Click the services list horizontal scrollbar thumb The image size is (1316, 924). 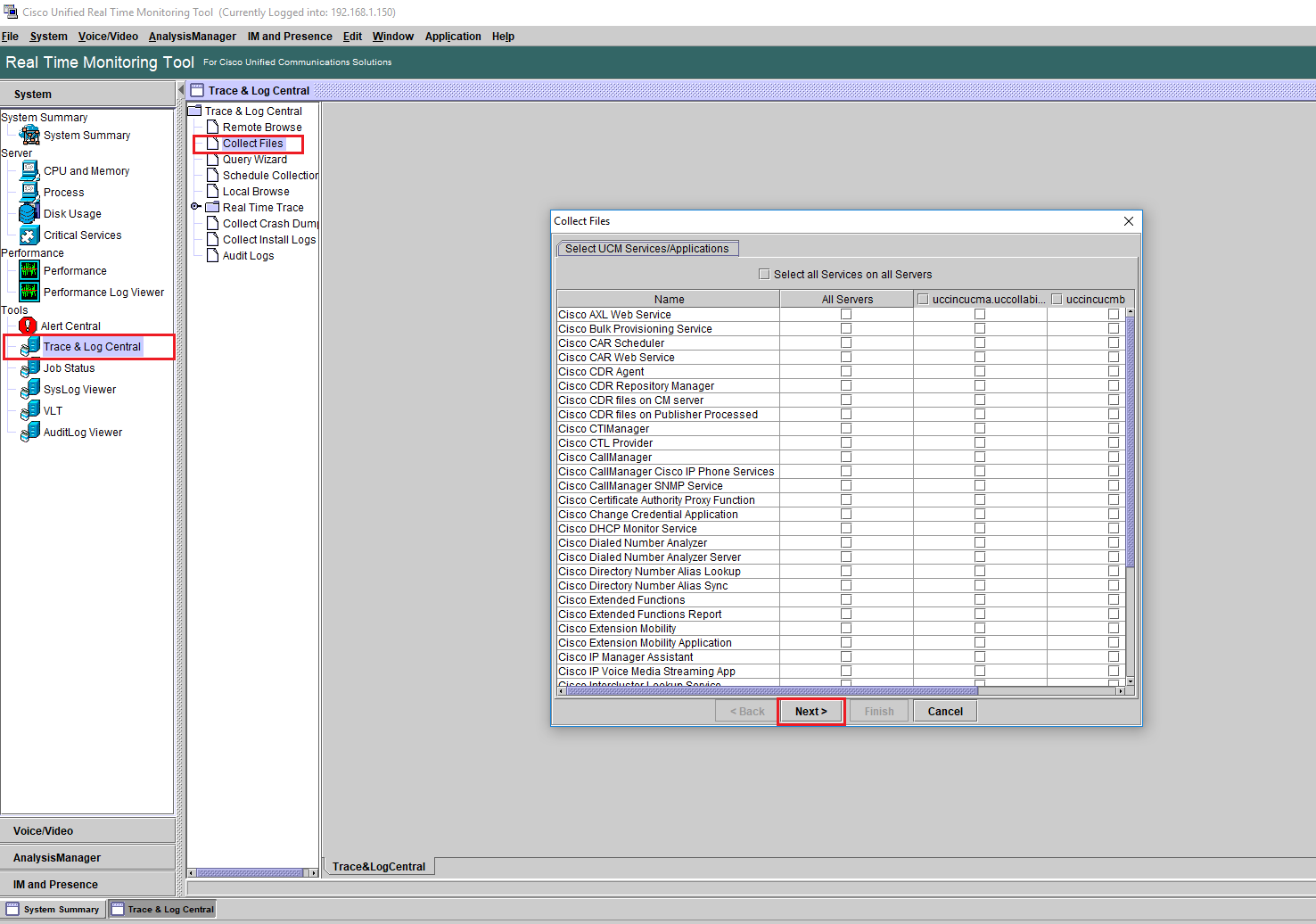772,690
